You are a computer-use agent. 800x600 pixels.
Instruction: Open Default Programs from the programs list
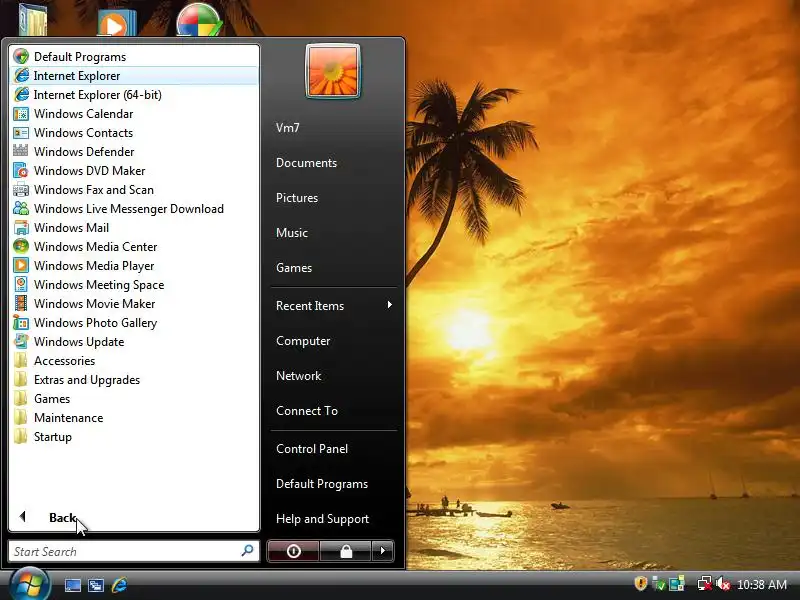pos(134,57)
